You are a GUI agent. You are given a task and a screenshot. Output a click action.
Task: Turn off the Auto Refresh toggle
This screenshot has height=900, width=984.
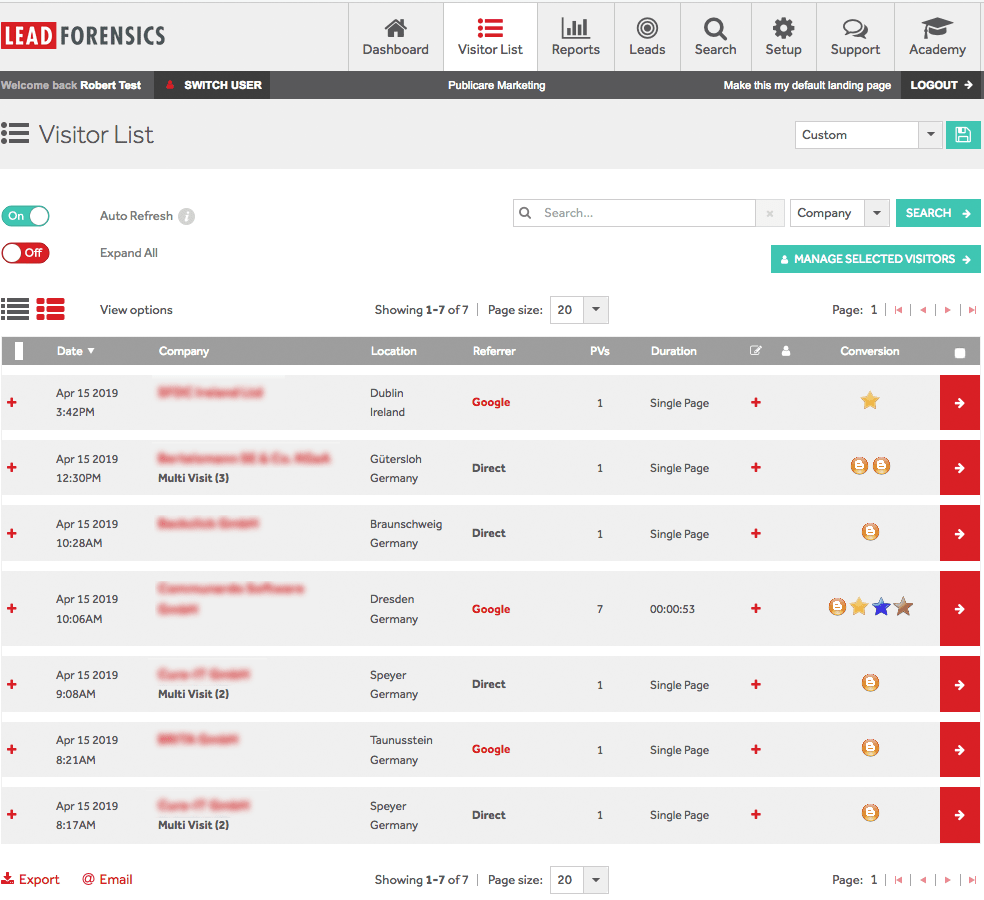click(x=25, y=215)
